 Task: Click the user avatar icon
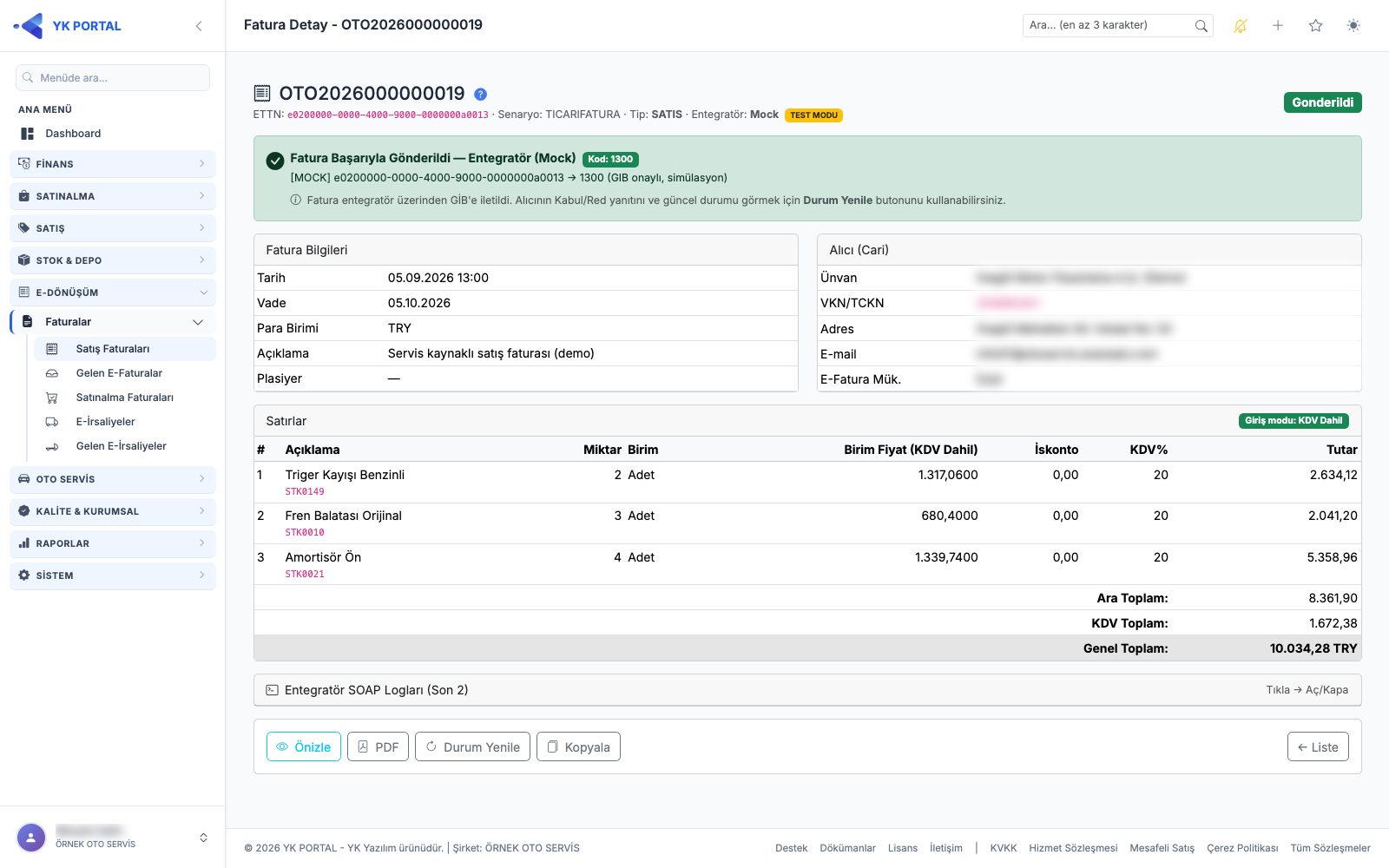coord(31,838)
